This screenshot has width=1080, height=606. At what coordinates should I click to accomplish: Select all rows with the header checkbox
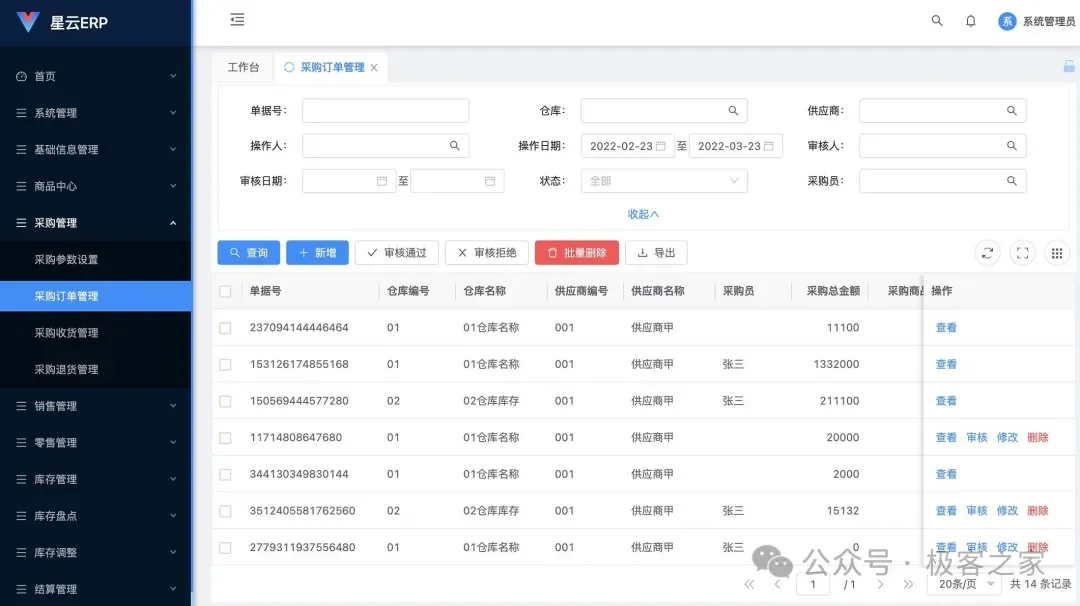[x=225, y=290]
